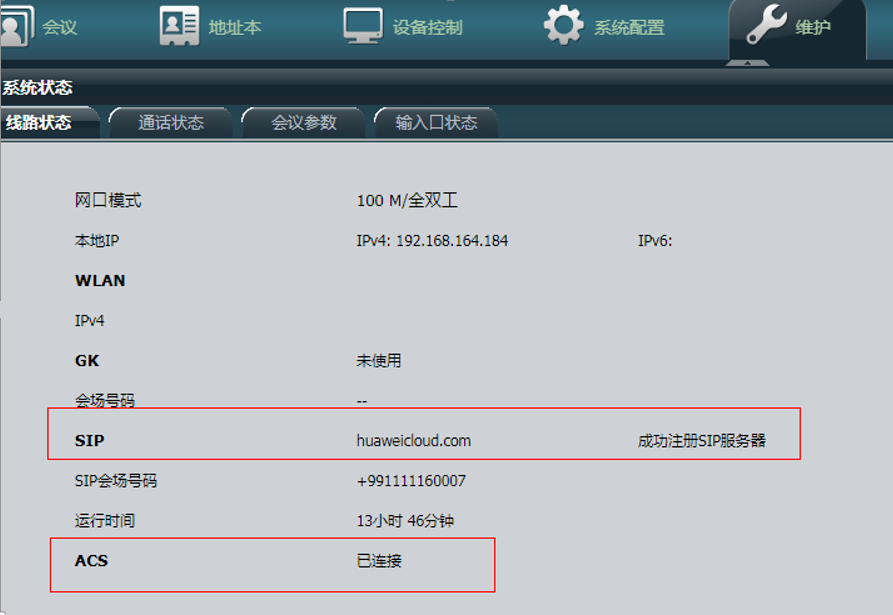
Task: Click the gear icon for 系统配置
Action: pos(564,26)
